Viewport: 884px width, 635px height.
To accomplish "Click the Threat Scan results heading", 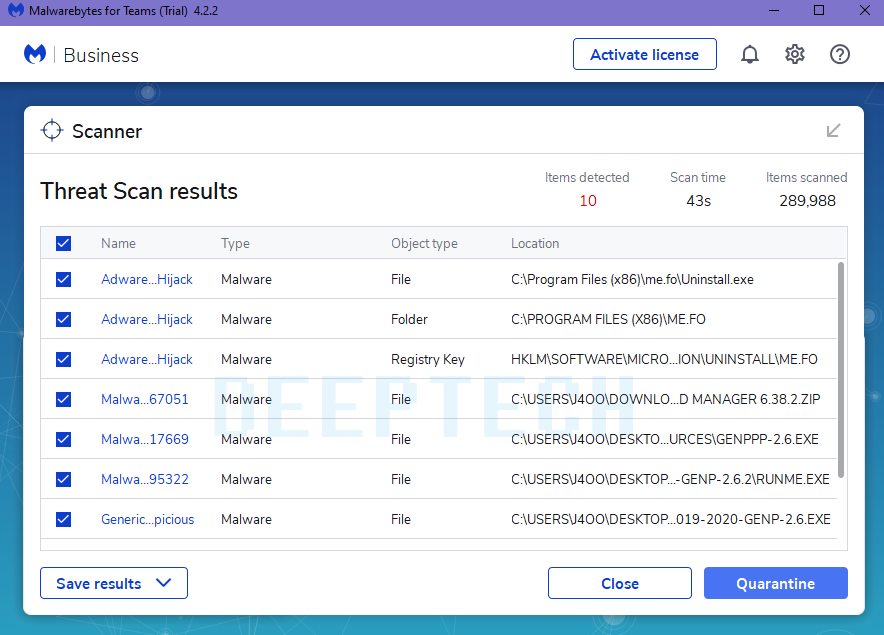I will [x=139, y=191].
